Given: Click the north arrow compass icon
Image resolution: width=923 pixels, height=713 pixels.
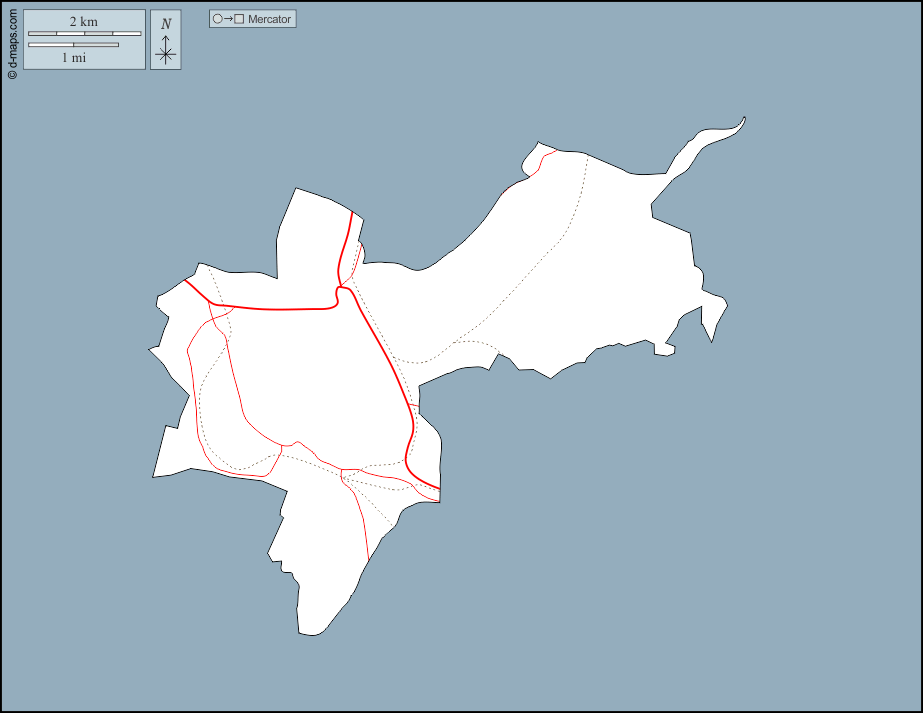Looking at the screenshot, I should pyautogui.click(x=166, y=40).
